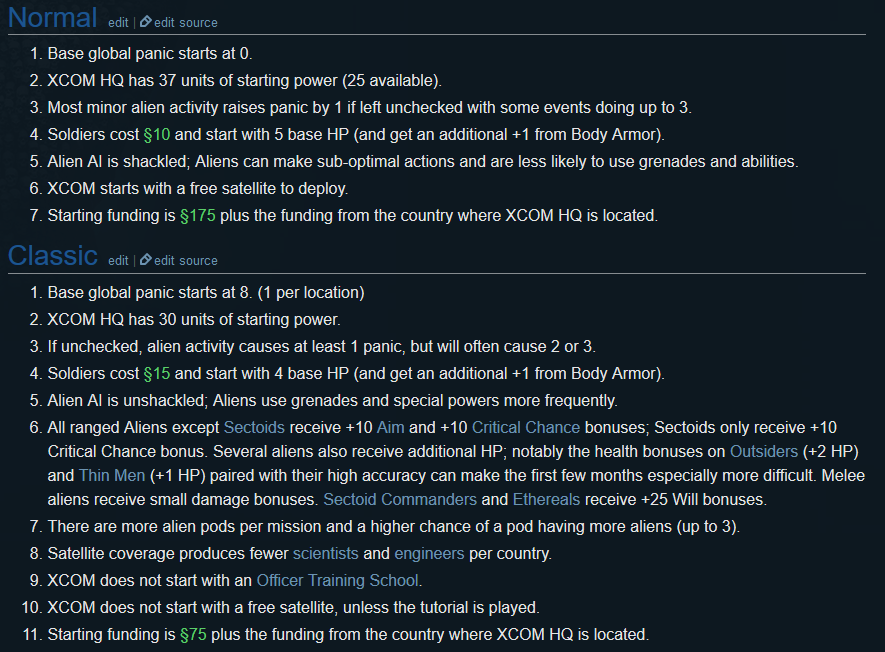
Task: Open the Thin Men link
Action: pyautogui.click(x=112, y=474)
